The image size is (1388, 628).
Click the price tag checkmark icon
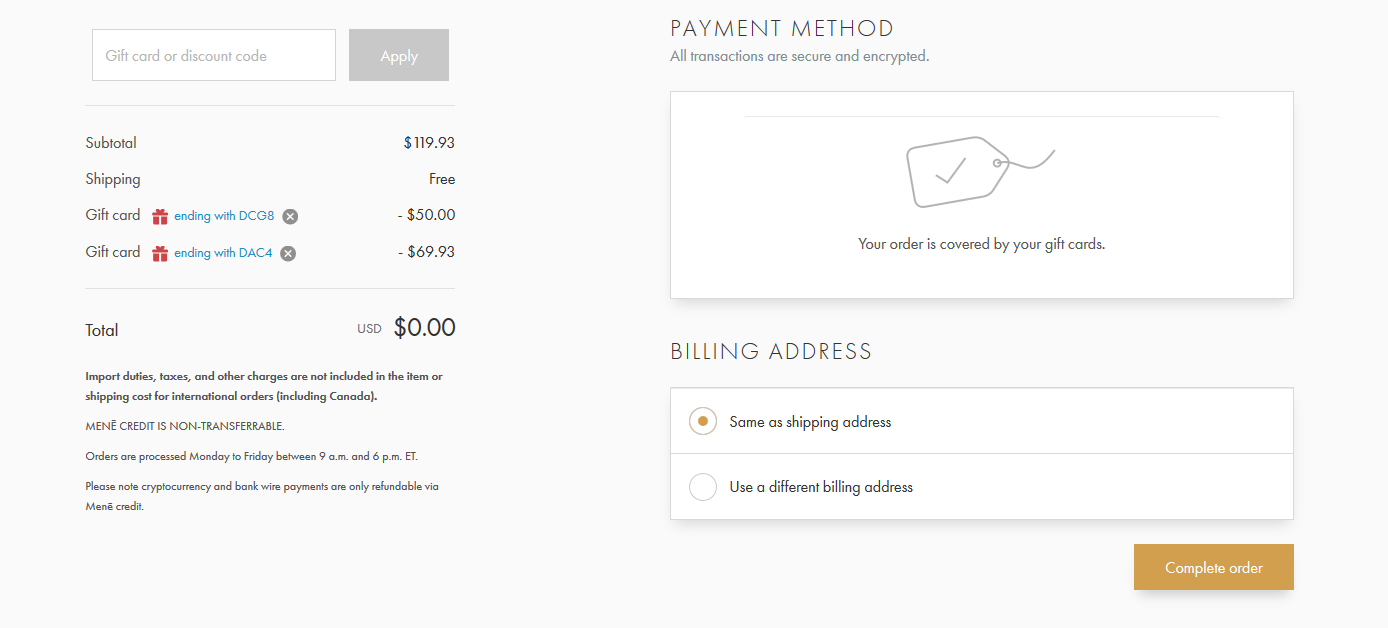(x=980, y=172)
